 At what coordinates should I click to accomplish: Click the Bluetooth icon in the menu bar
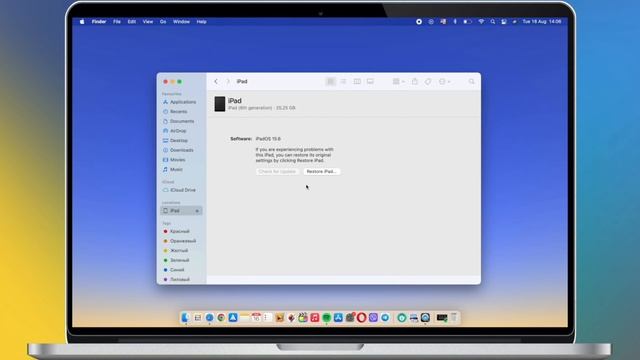tap(455, 22)
